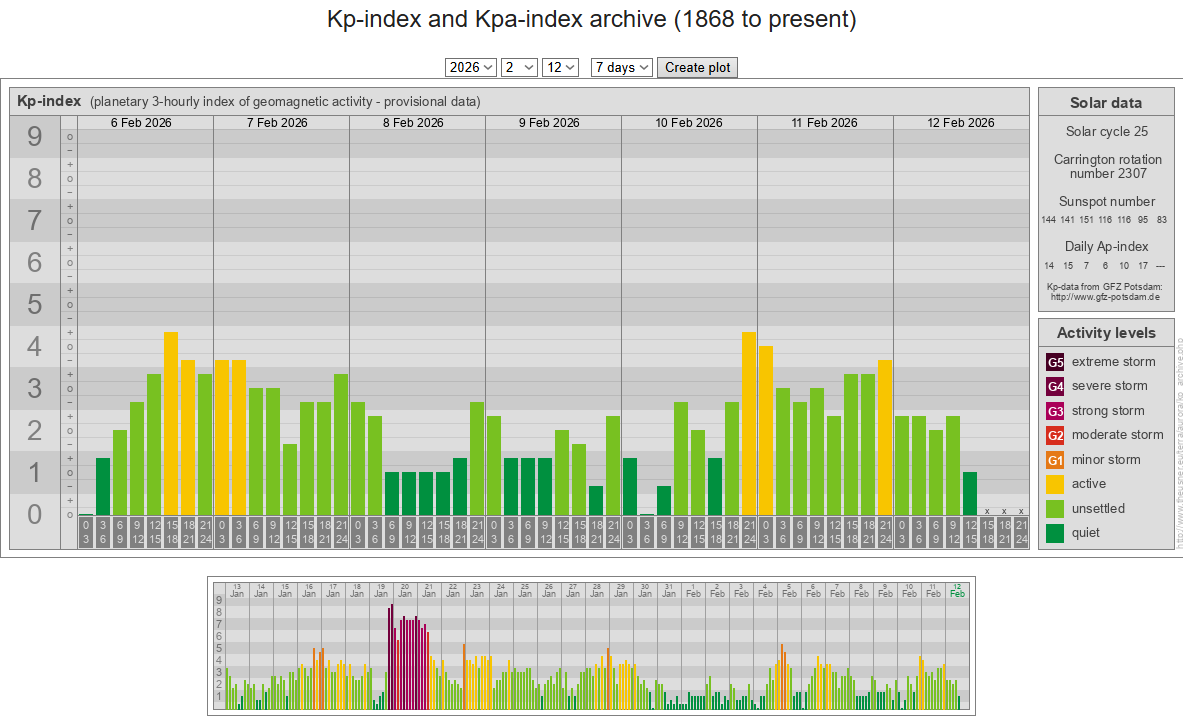
Task: Click the dark green quiet level swatch
Action: (x=1055, y=533)
